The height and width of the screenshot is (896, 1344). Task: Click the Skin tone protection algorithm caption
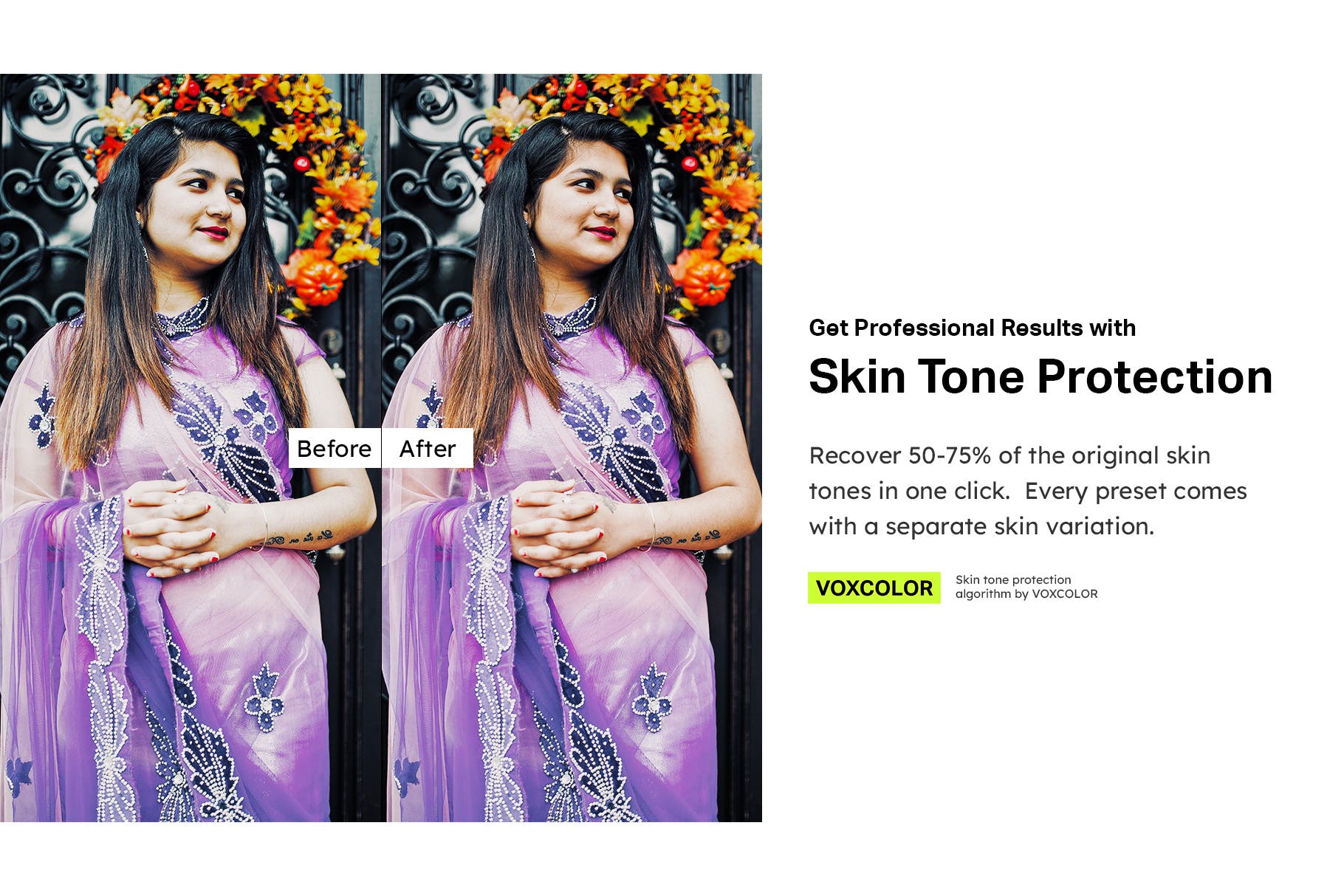click(x=1026, y=587)
